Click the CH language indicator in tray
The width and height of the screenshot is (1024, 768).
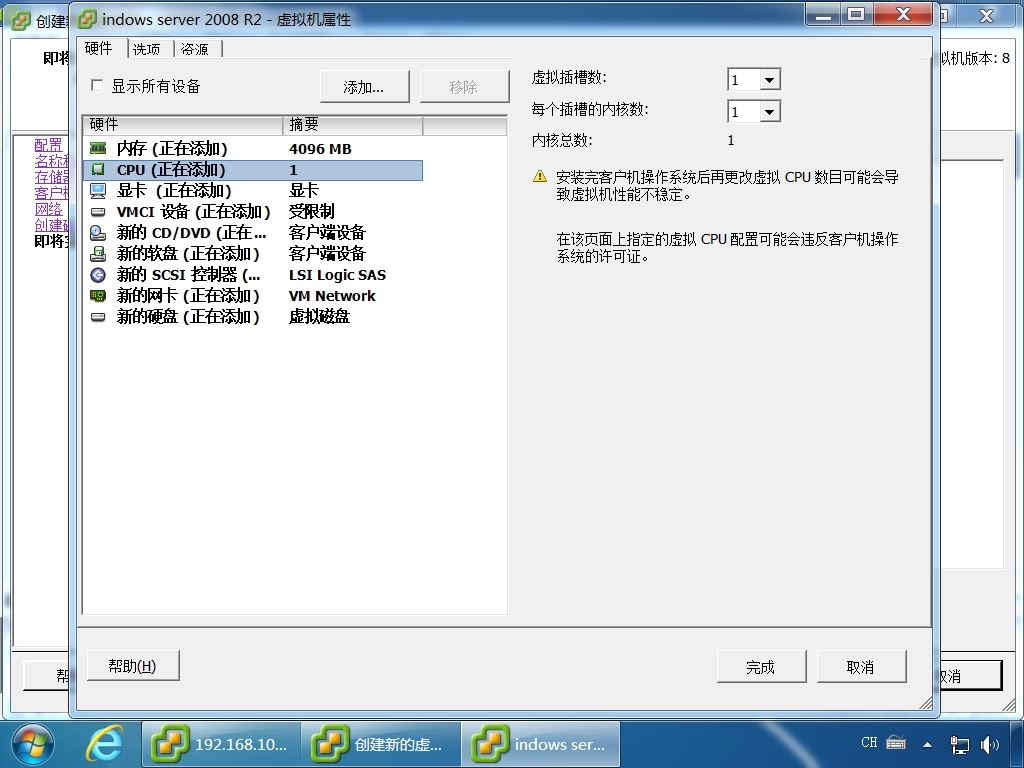[x=869, y=743]
